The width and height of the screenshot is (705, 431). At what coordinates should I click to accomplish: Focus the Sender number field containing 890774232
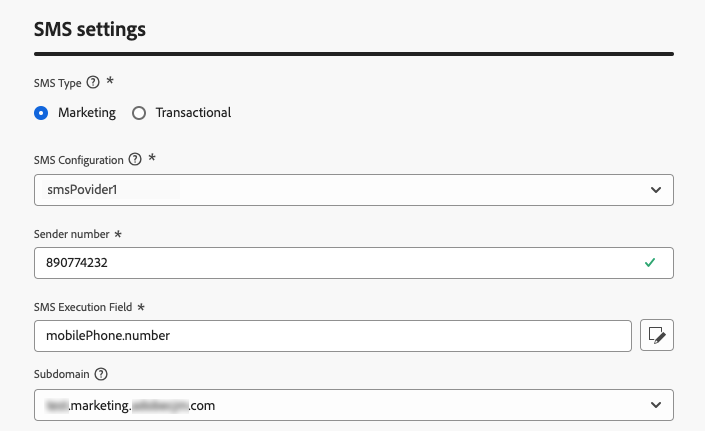[330, 263]
